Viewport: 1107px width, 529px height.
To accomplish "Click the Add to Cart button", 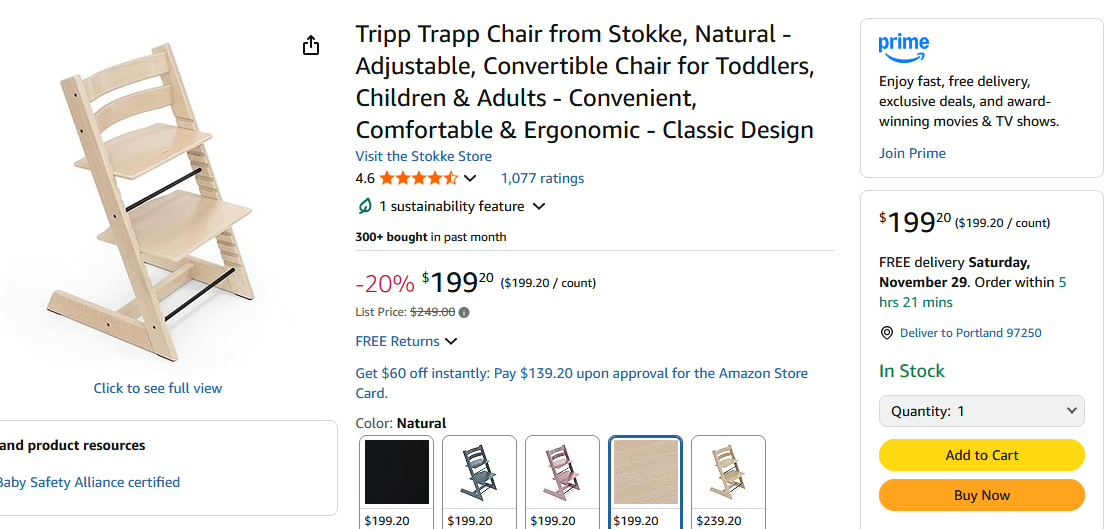I will pyautogui.click(x=982, y=455).
